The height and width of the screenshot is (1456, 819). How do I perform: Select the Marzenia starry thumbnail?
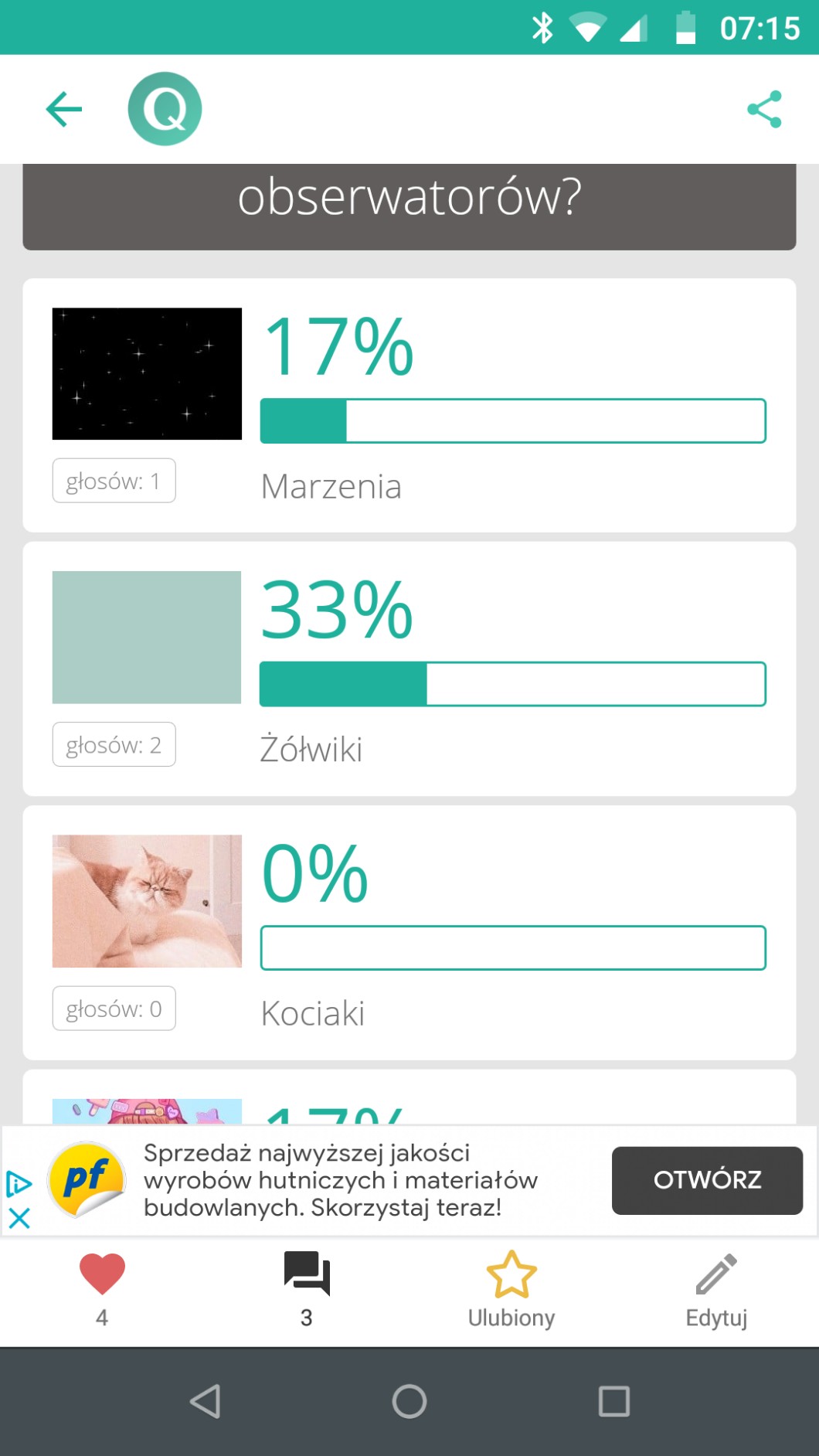coord(147,374)
